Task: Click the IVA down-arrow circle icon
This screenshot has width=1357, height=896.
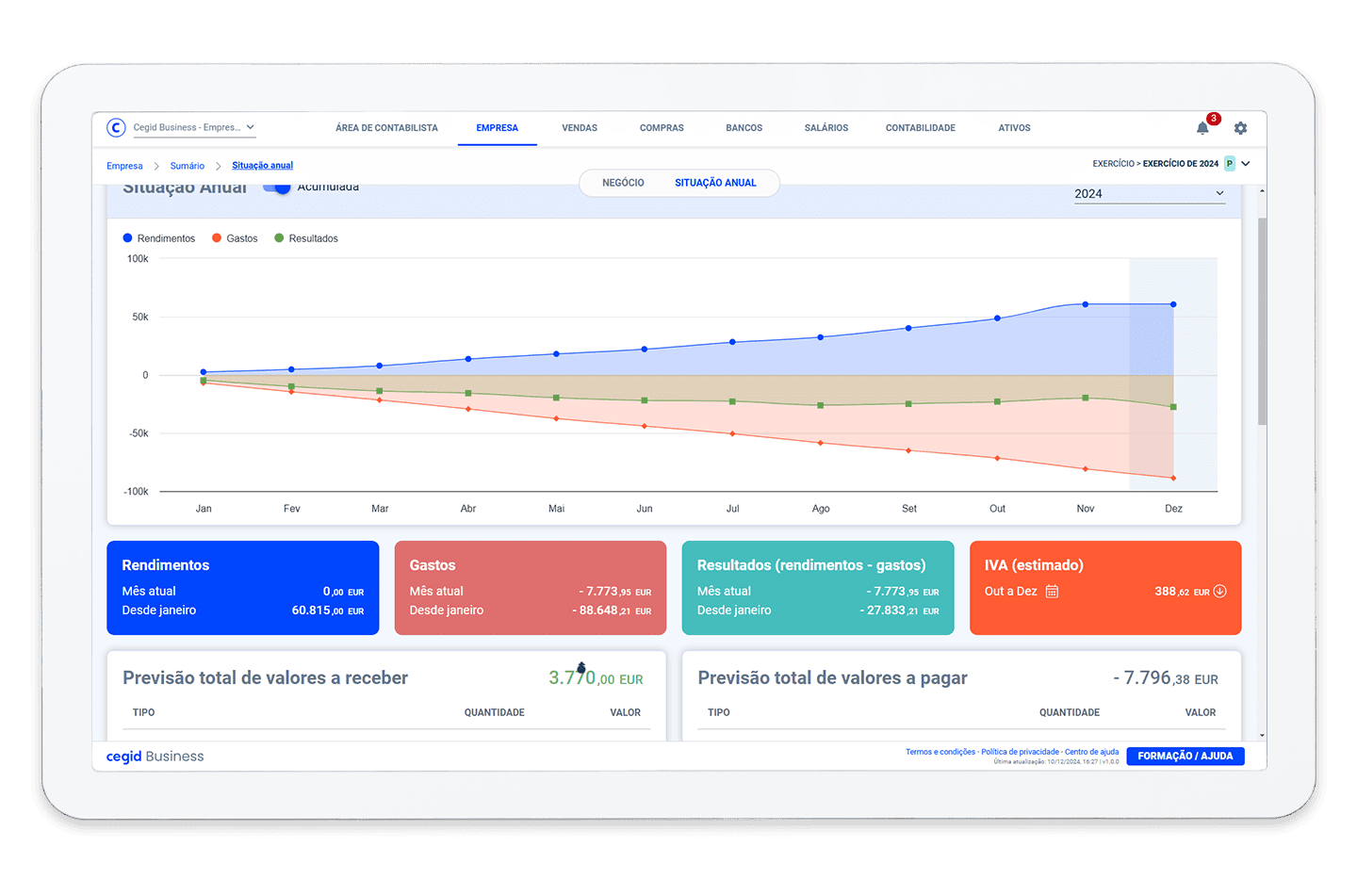Action: coord(1219,592)
